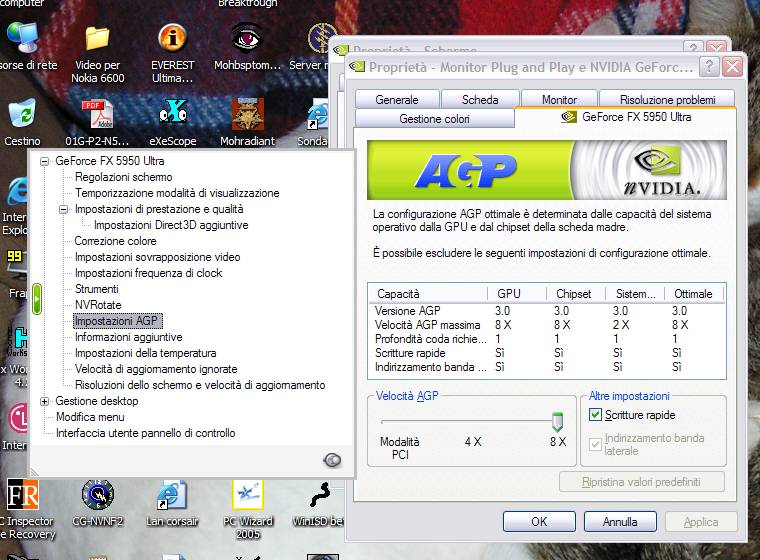
Task: Close the Proprietà Monitor Plug and Play dialog
Action: pos(733,66)
